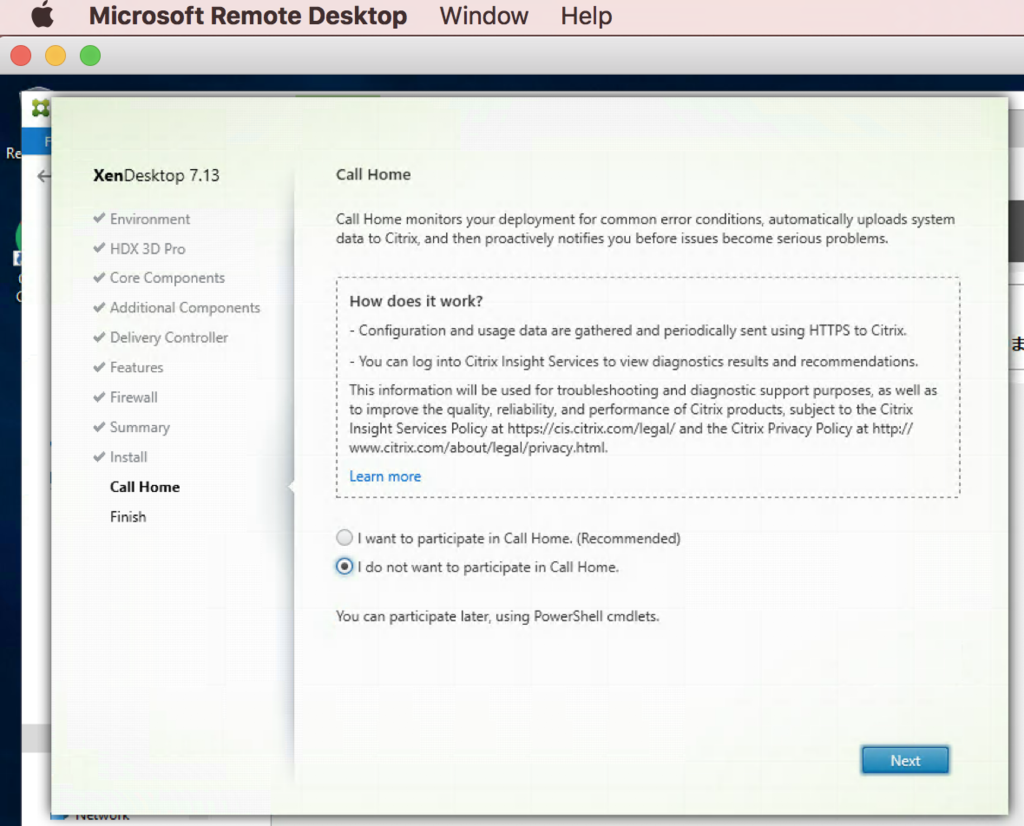Click the green zoom window button
Viewport: 1024px width, 826px height.
(x=90, y=56)
